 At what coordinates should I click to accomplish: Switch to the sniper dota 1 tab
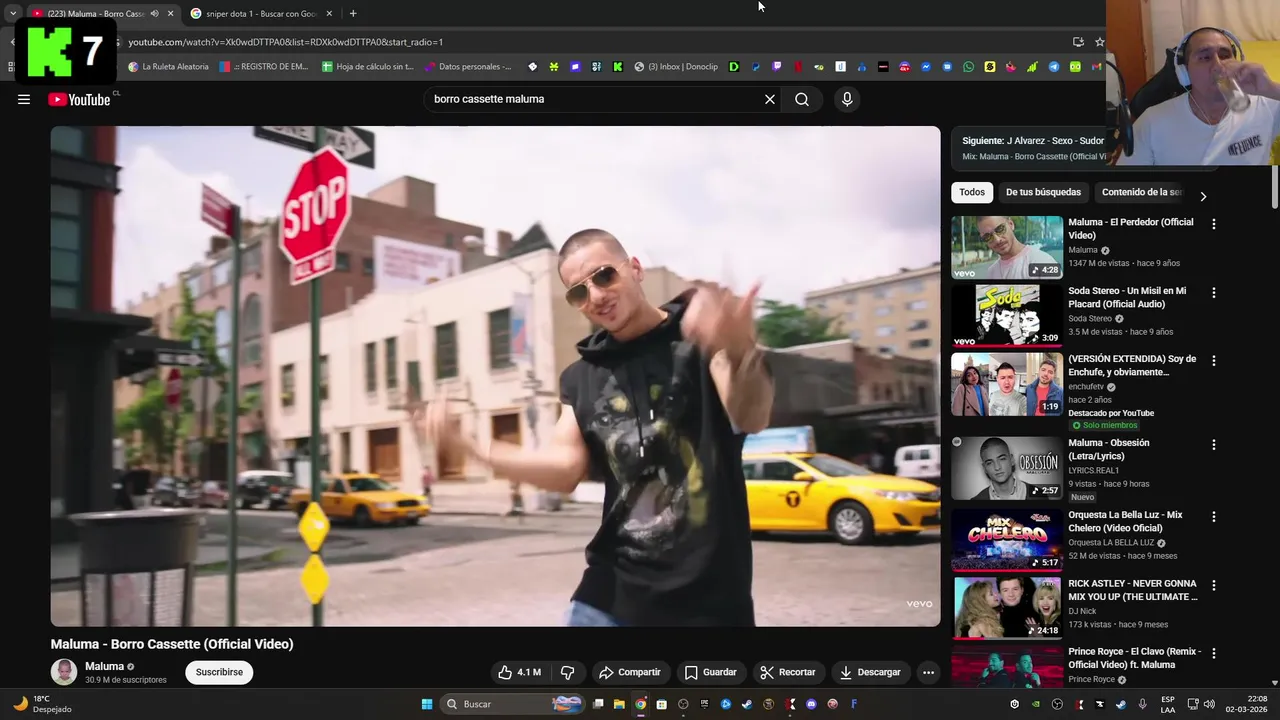261,14
